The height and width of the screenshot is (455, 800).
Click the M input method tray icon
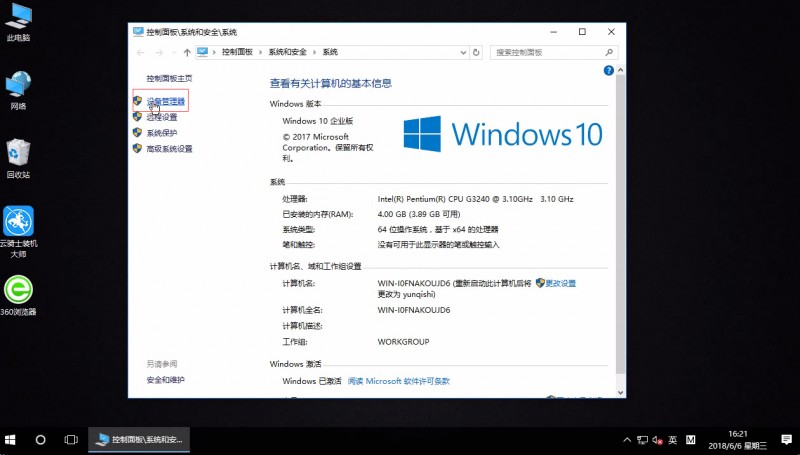click(690, 440)
